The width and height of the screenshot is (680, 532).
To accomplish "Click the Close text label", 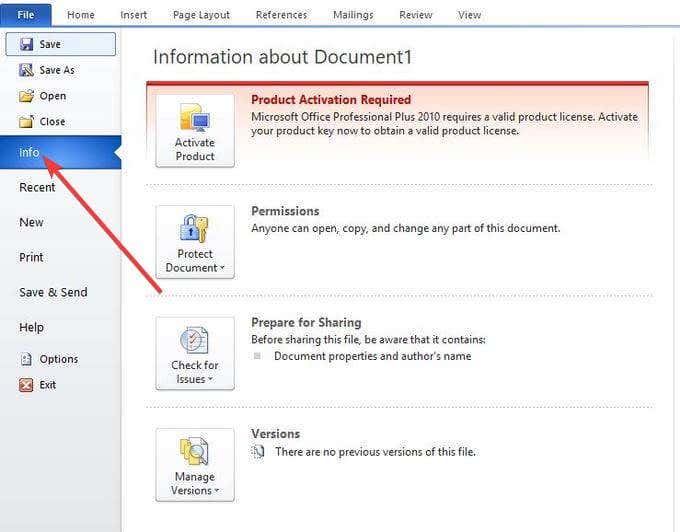I will coord(52,121).
